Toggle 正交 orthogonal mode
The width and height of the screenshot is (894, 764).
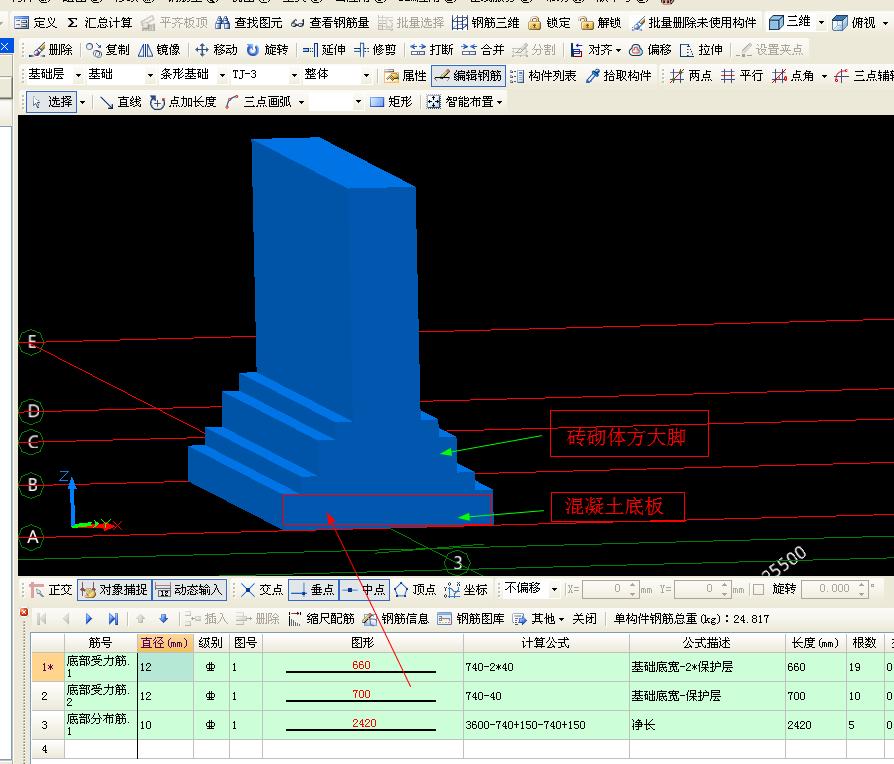click(x=51, y=590)
